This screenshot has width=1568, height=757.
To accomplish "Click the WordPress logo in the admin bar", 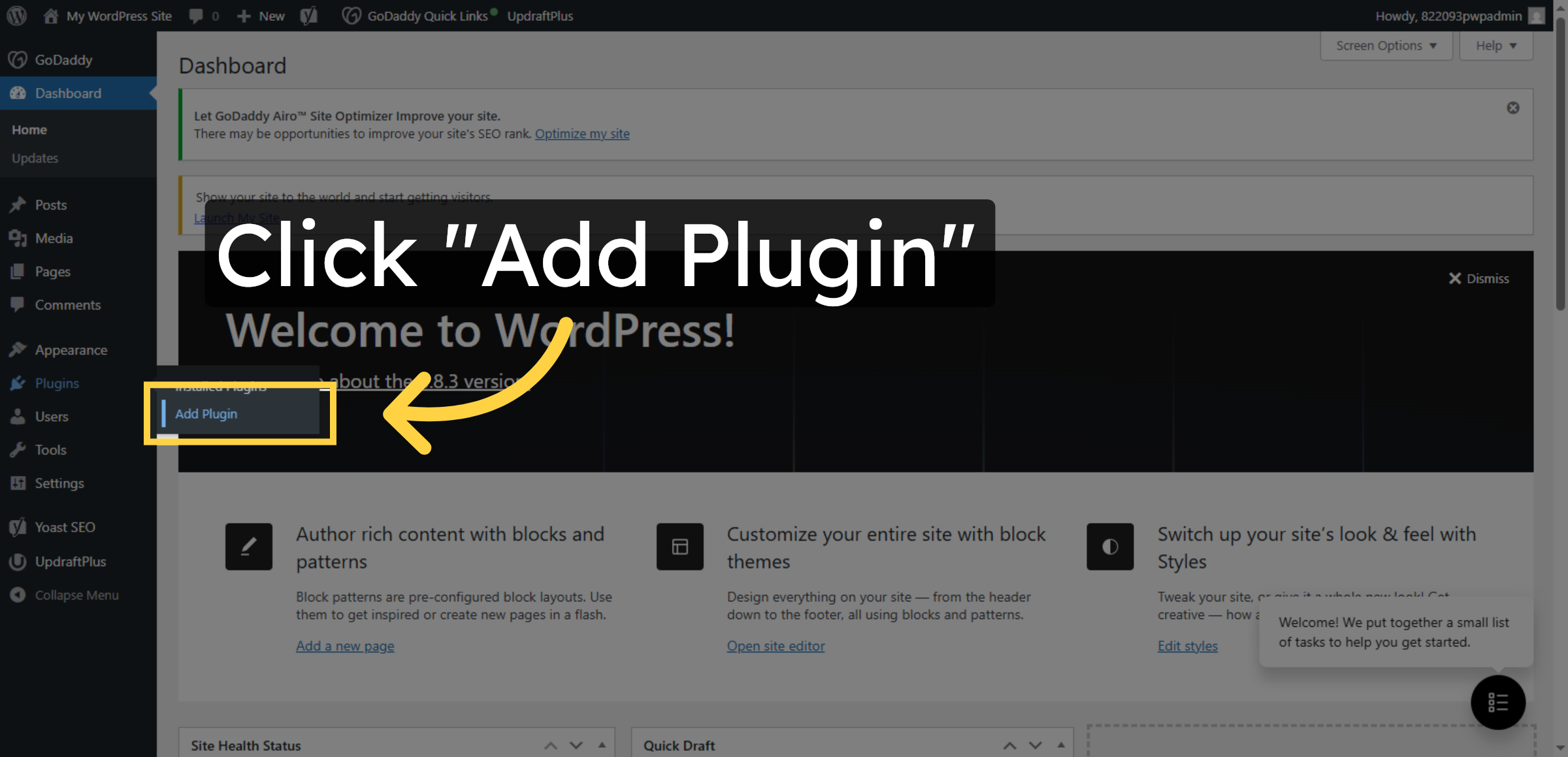I will point(16,16).
